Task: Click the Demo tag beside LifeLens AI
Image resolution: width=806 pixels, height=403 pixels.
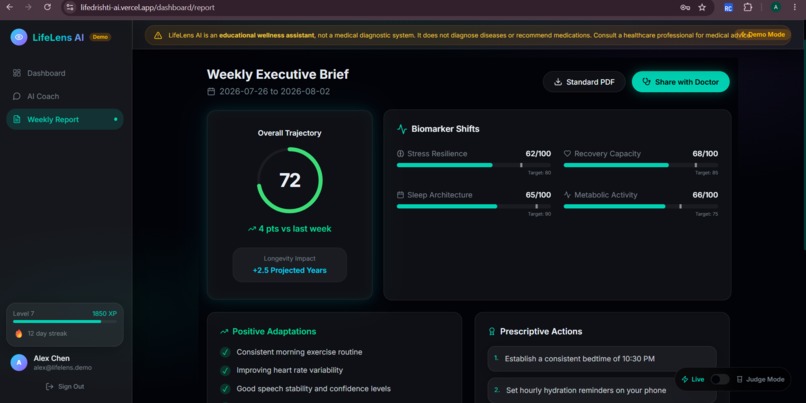Action: (100, 37)
